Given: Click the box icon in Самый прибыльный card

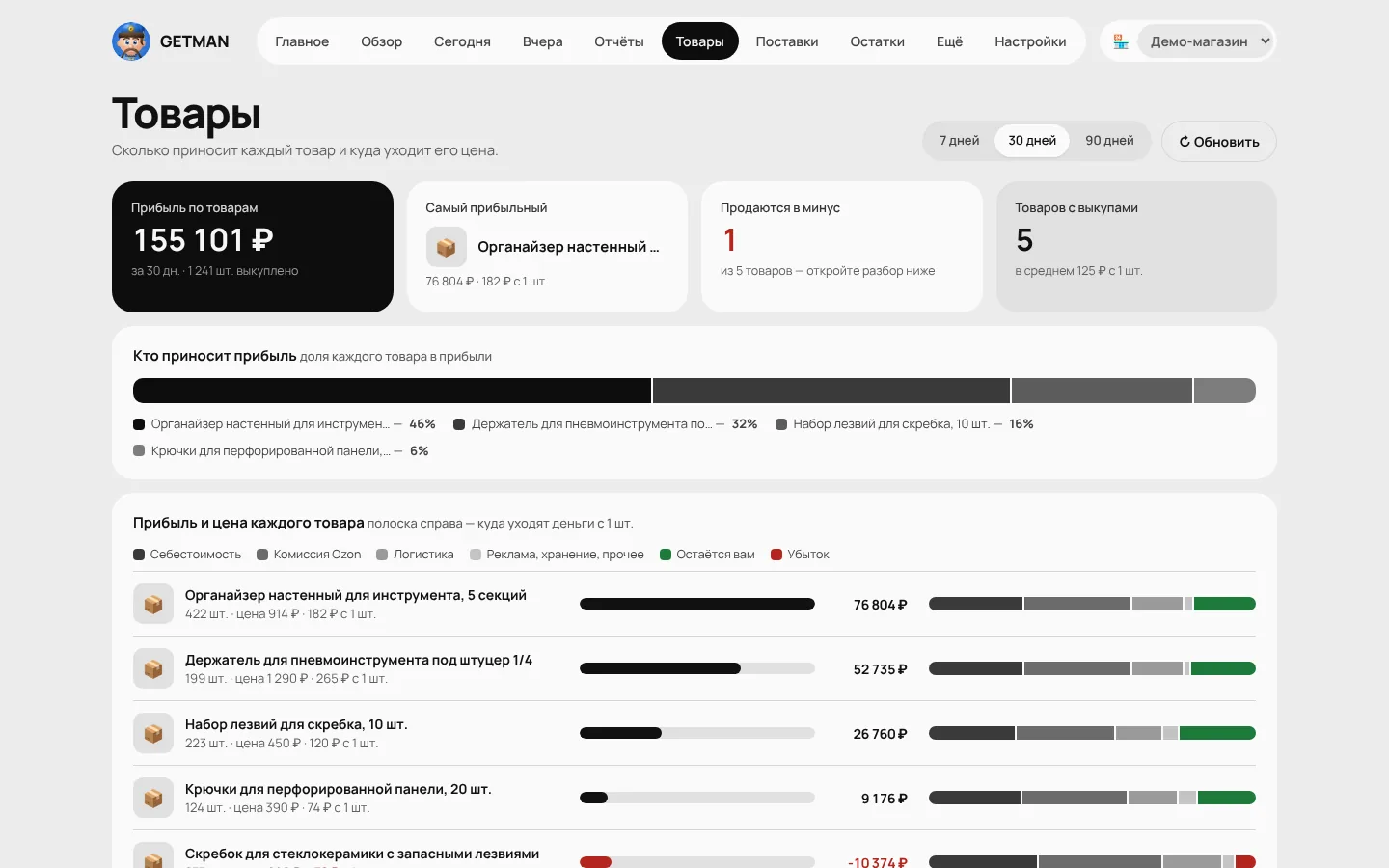Looking at the screenshot, I should [x=446, y=247].
